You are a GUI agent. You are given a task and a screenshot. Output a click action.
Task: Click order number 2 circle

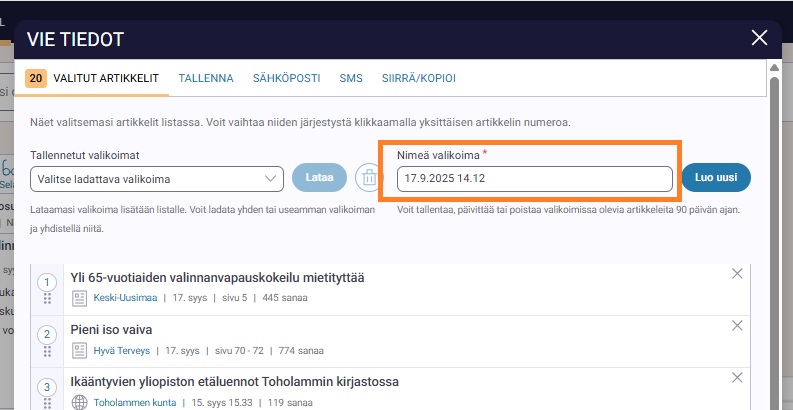[x=47, y=334]
